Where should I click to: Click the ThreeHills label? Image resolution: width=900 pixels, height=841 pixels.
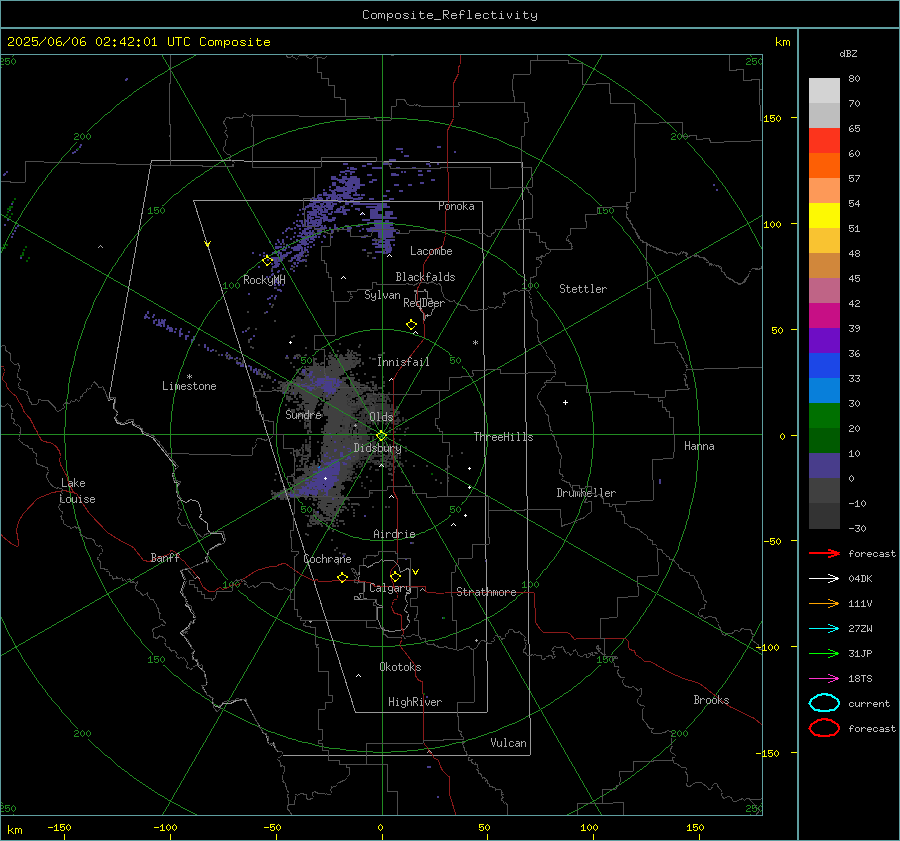click(503, 437)
